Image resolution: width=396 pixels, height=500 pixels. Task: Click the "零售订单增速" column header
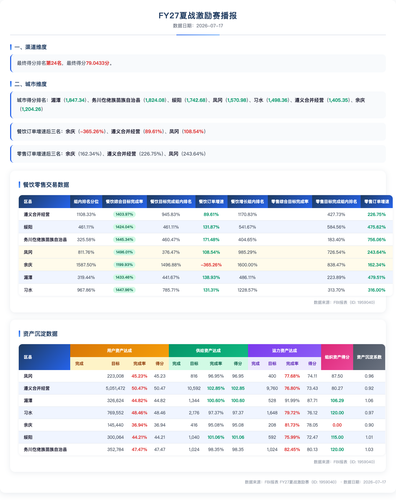pos(377,202)
